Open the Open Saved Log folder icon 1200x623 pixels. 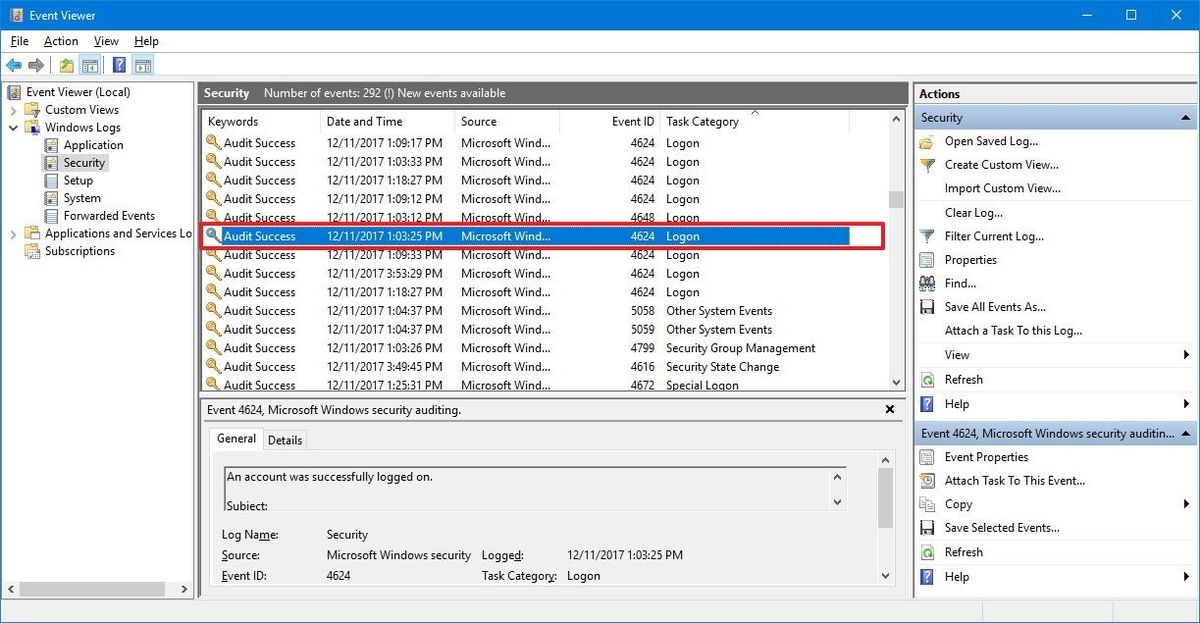tap(927, 140)
